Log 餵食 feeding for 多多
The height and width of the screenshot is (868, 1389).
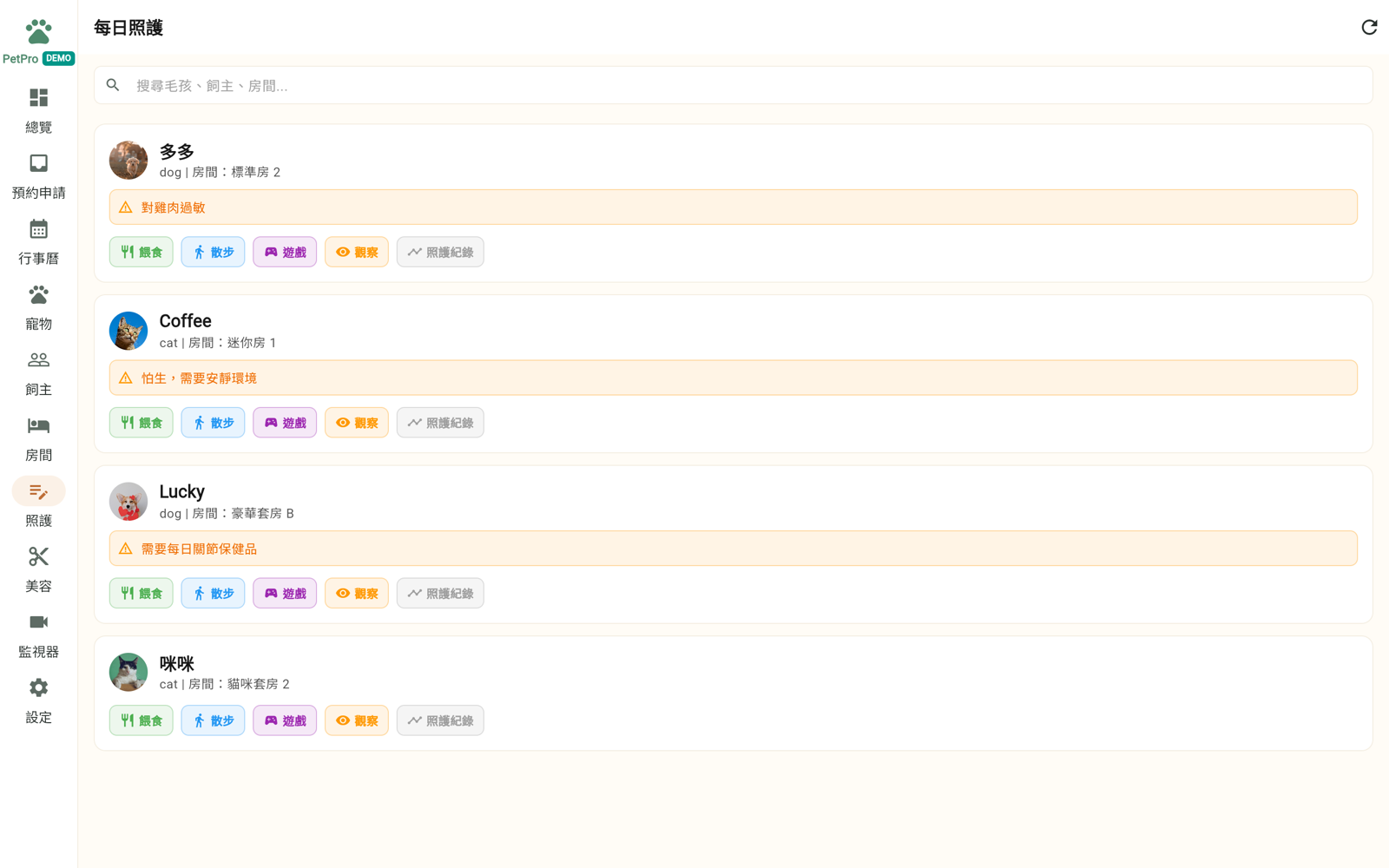[x=142, y=253]
